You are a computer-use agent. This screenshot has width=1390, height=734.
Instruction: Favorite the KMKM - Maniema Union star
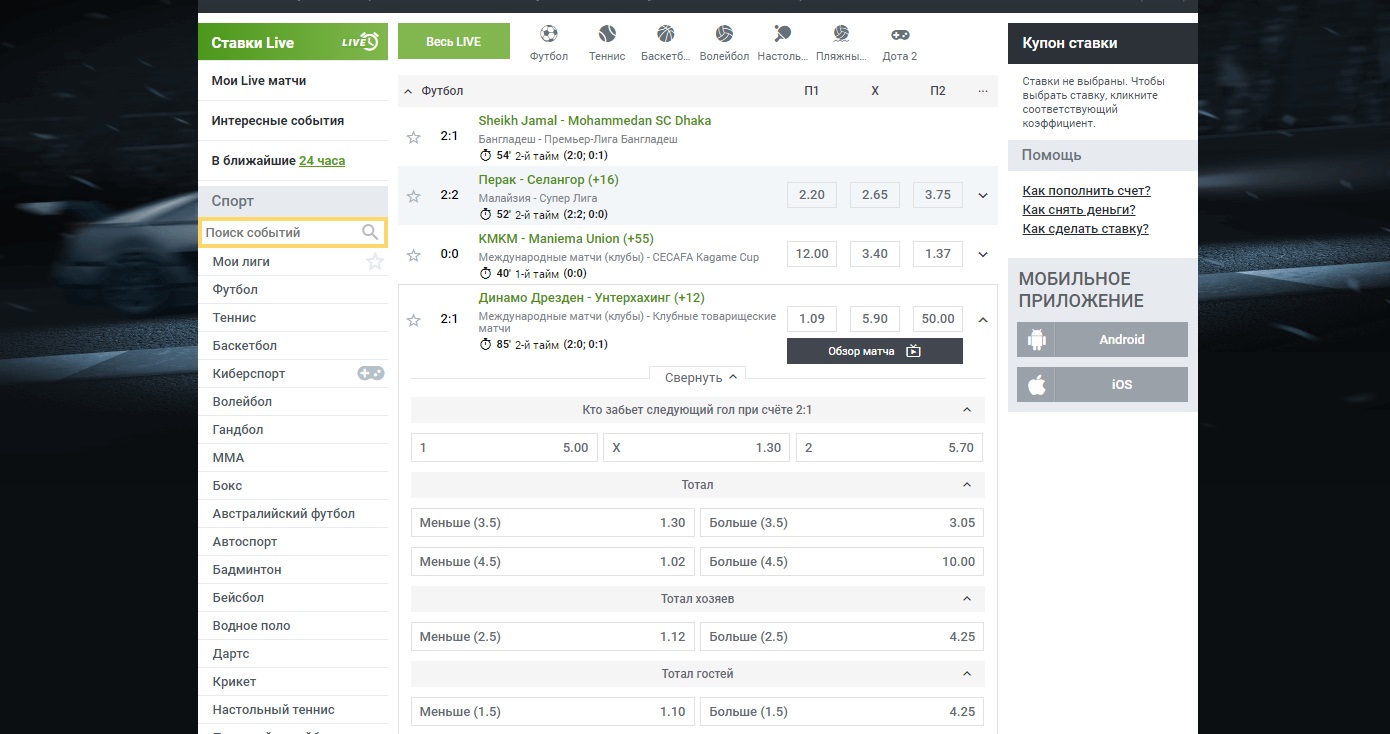tap(413, 255)
